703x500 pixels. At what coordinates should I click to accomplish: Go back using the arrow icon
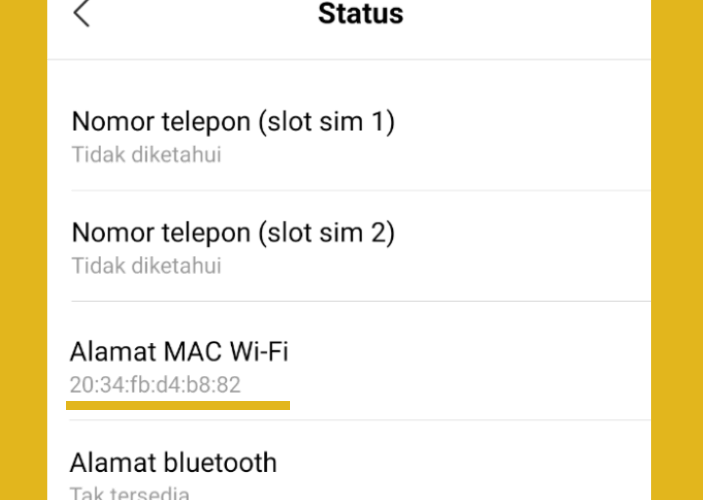(x=82, y=13)
